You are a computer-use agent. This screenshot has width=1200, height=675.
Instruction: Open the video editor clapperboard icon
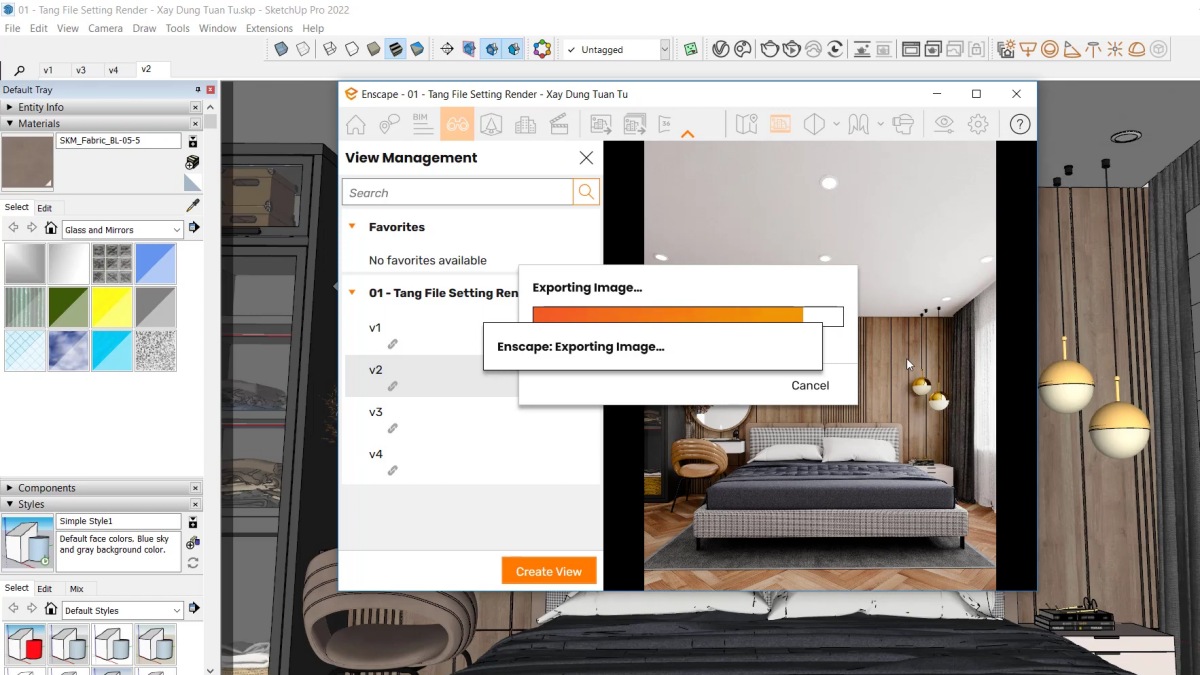coord(559,125)
